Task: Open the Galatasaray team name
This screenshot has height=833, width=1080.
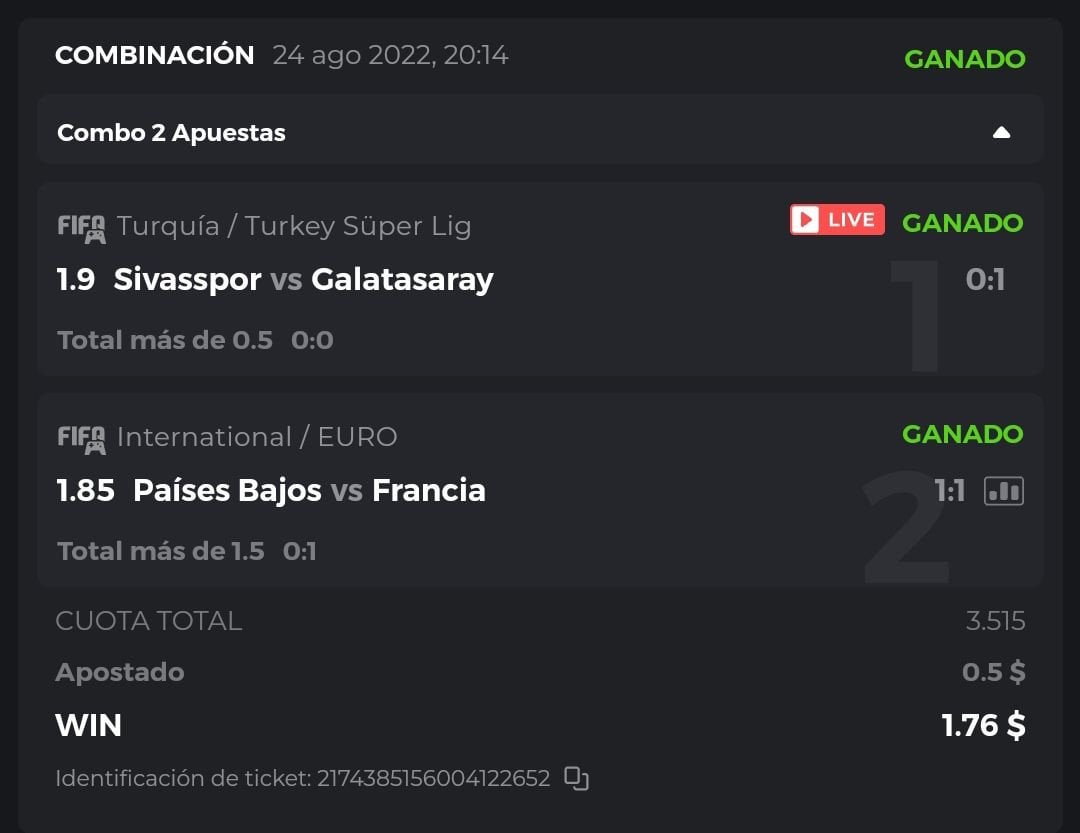Action: point(402,280)
